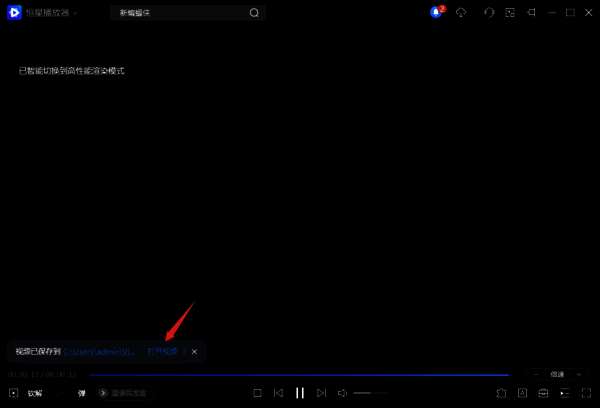600x408 pixels.
Task: Click the search input field
Action: [180, 13]
